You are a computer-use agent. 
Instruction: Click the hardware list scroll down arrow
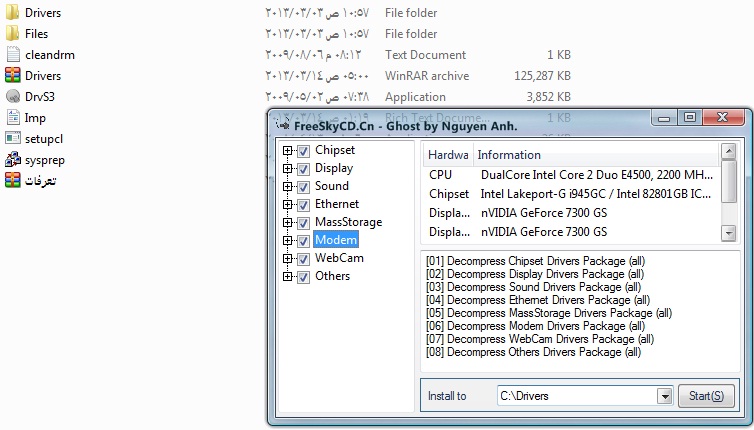(729, 233)
